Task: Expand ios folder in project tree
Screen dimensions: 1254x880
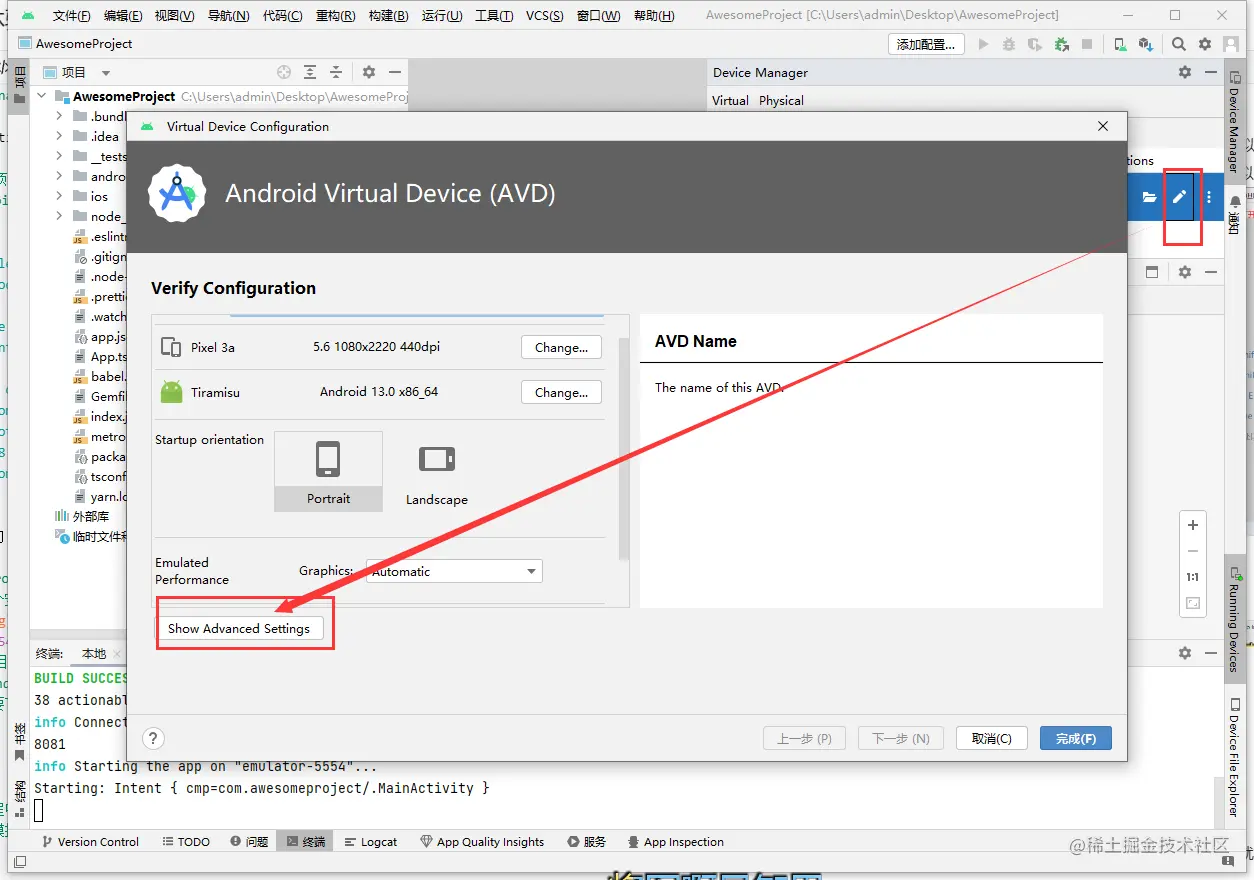Action: click(60, 196)
